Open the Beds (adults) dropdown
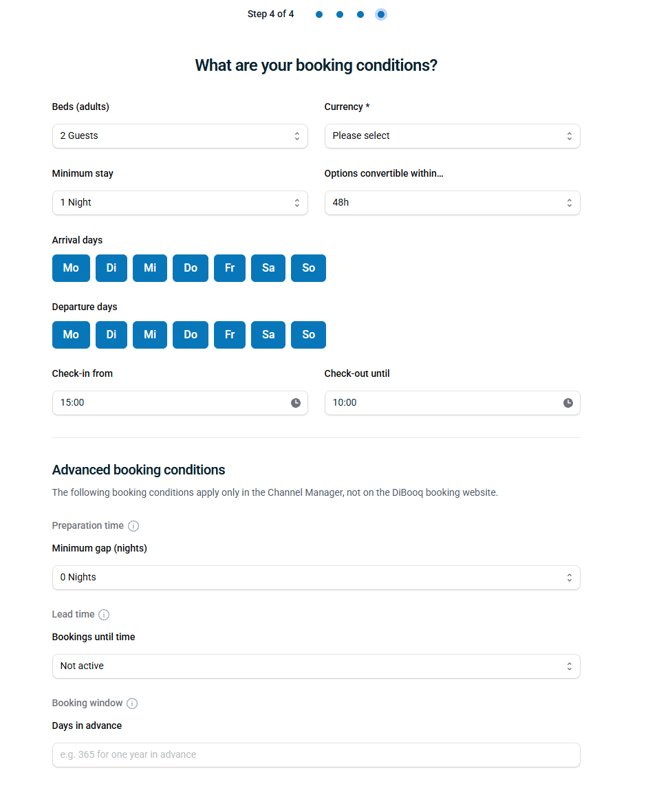Viewport: 670px width, 786px height. coord(180,136)
